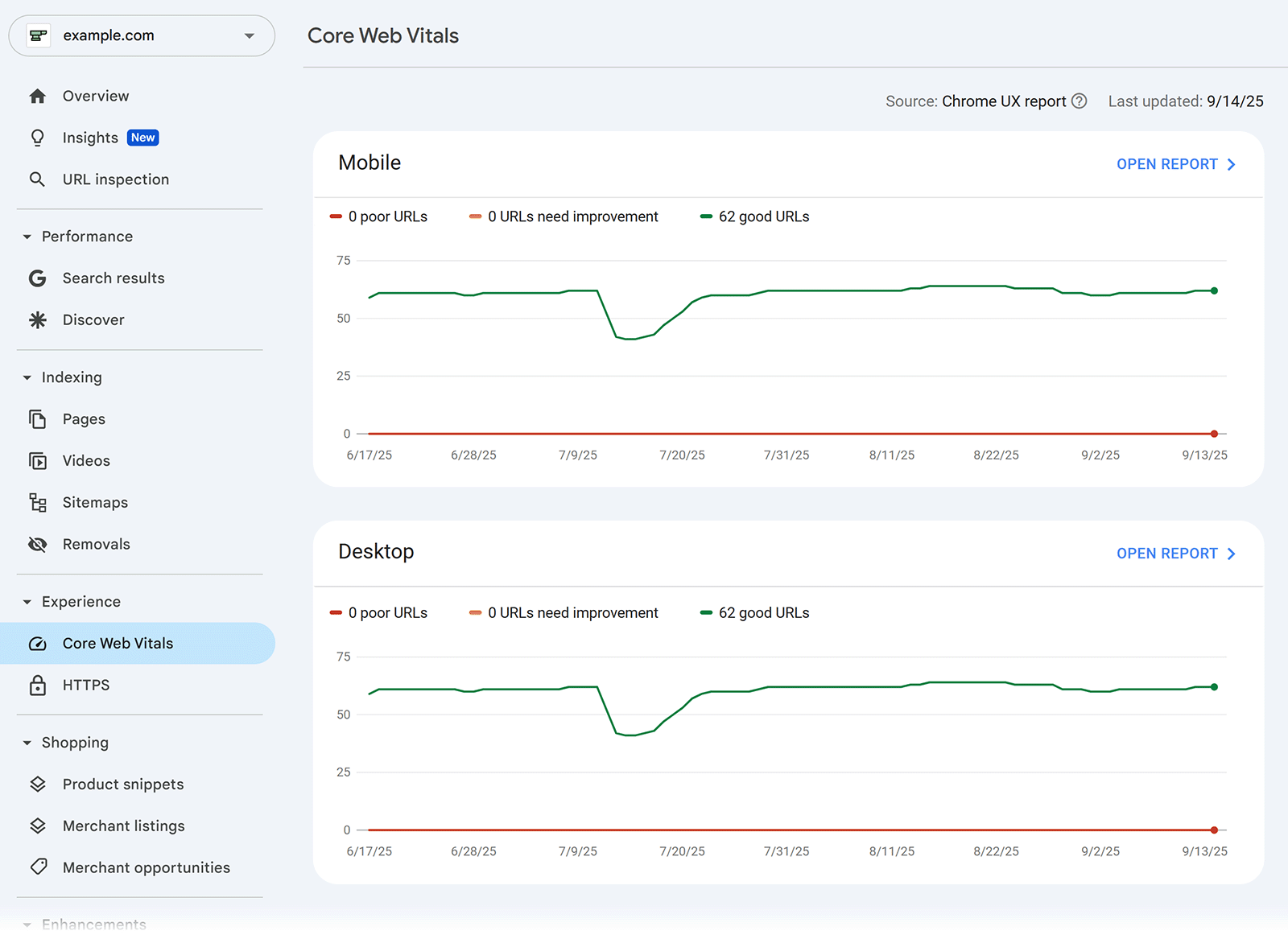This screenshot has width=1288, height=939.
Task: Click the latest green data point on the Mobile chart
Action: tap(1214, 291)
